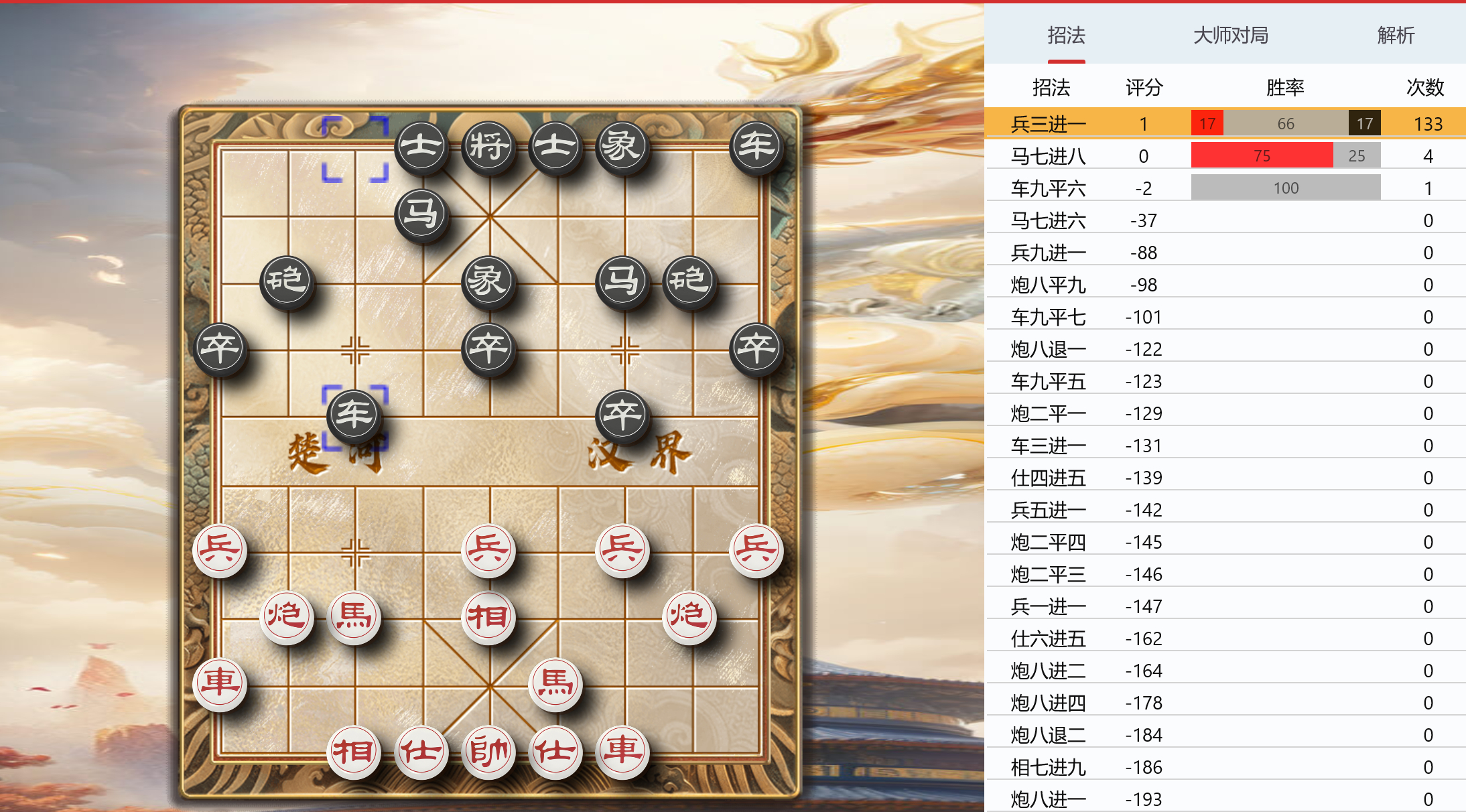Screen dimensions: 1466x812
Task: Select the black 马 near the top palace
Action: pos(422,214)
